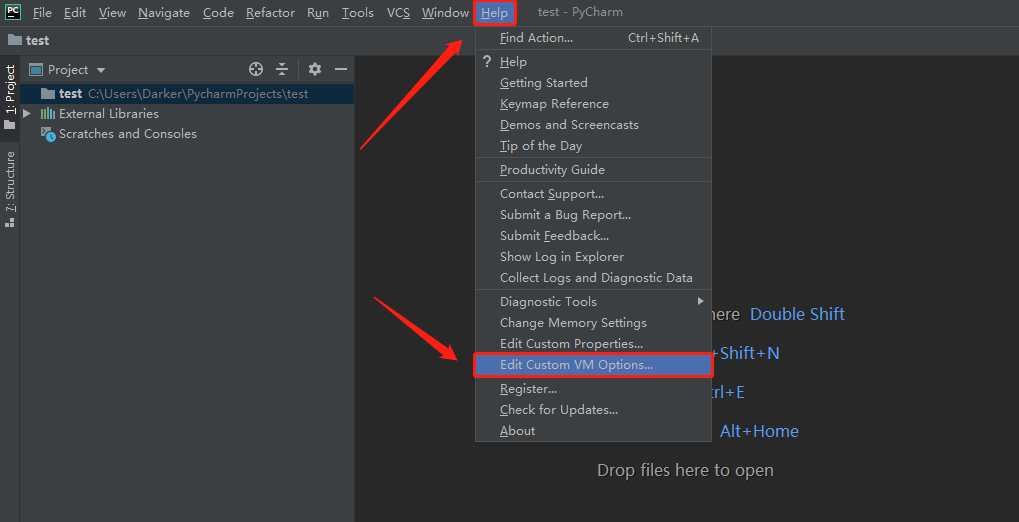Select the Scratches and Consoles icon
This screenshot has height=522, width=1019.
(48, 135)
